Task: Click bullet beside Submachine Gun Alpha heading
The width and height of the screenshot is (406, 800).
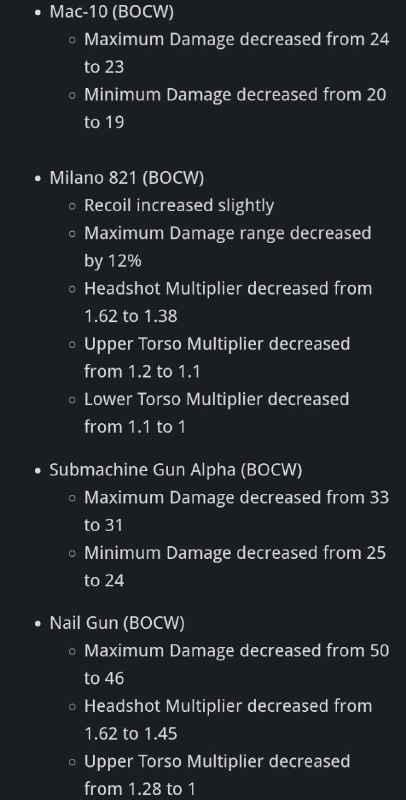Action: (x=38, y=470)
